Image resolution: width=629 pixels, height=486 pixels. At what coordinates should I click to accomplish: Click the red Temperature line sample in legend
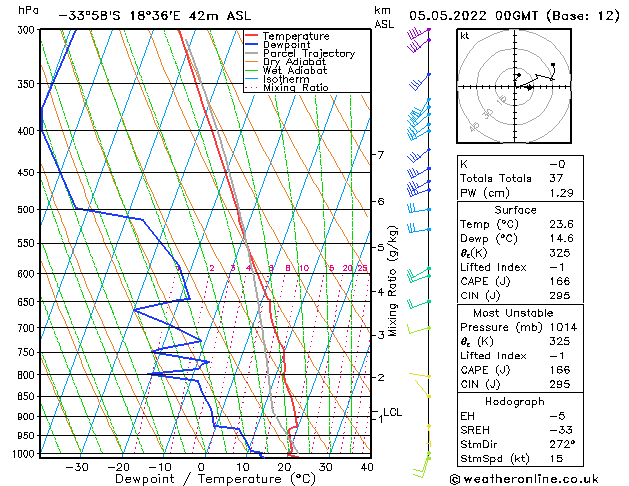[251, 36]
